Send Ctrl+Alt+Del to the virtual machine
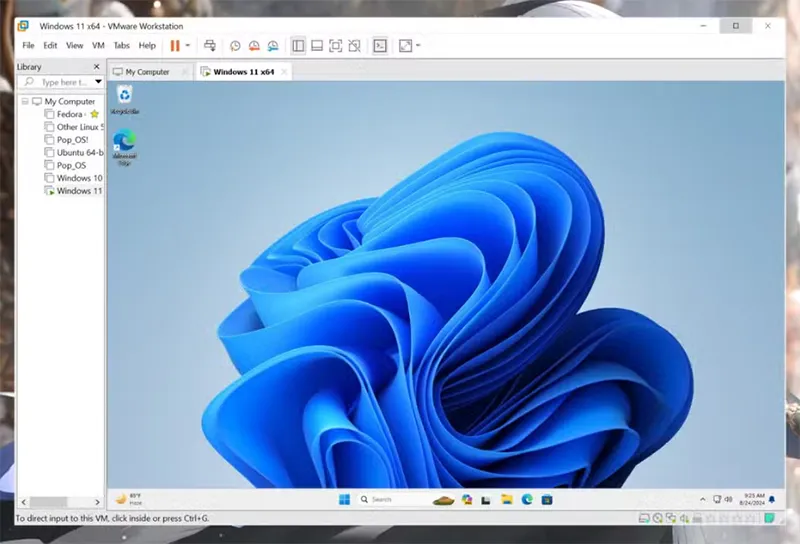The width and height of the screenshot is (800, 544). click(210, 46)
